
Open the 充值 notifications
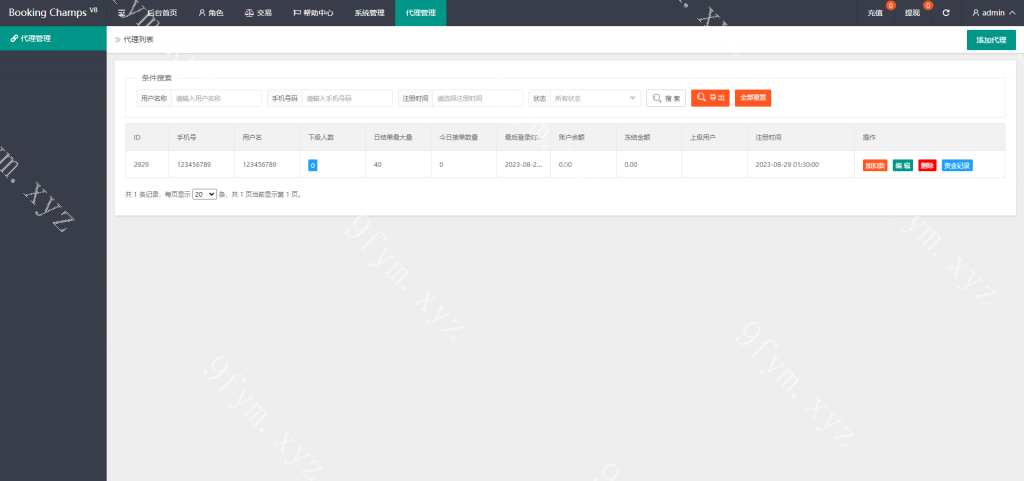point(875,12)
